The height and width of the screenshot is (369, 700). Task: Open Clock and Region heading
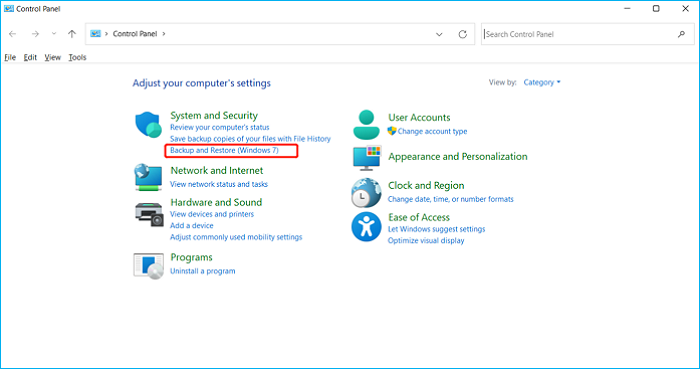(426, 186)
